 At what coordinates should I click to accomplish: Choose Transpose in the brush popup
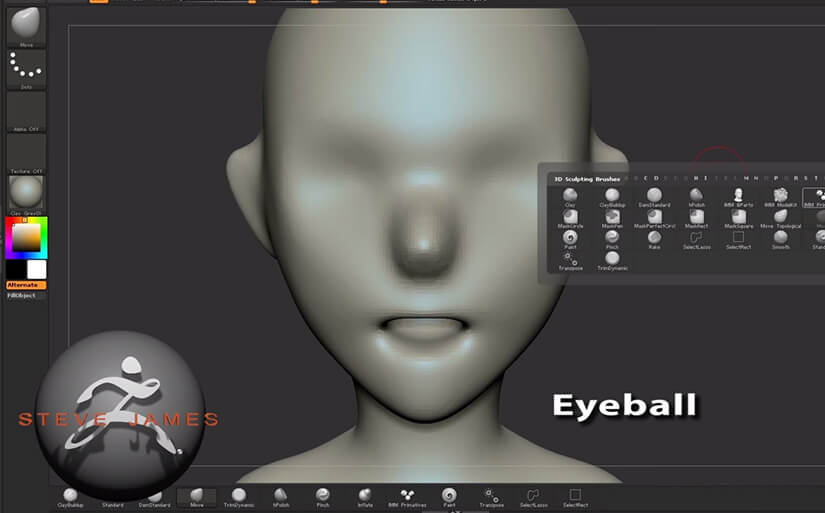point(570,261)
